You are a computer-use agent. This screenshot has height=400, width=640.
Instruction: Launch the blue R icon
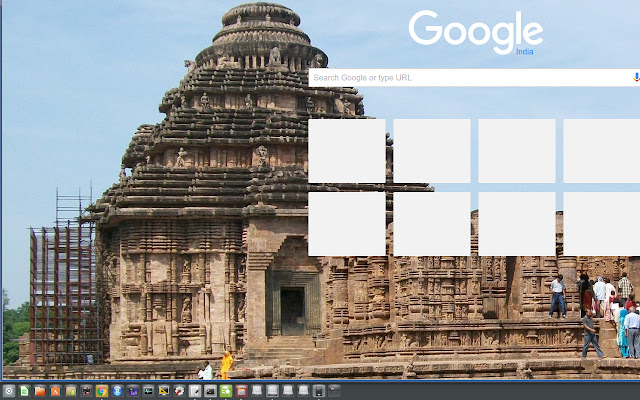point(118,391)
